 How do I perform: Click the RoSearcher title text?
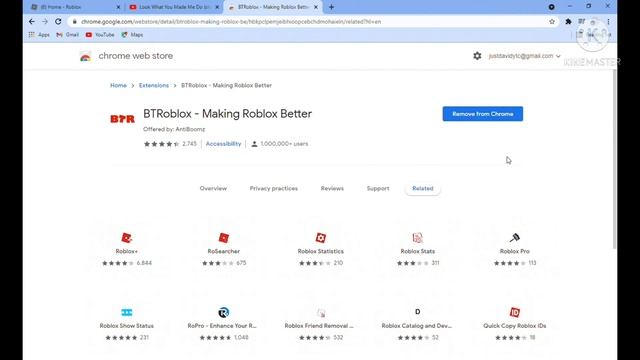(224, 251)
